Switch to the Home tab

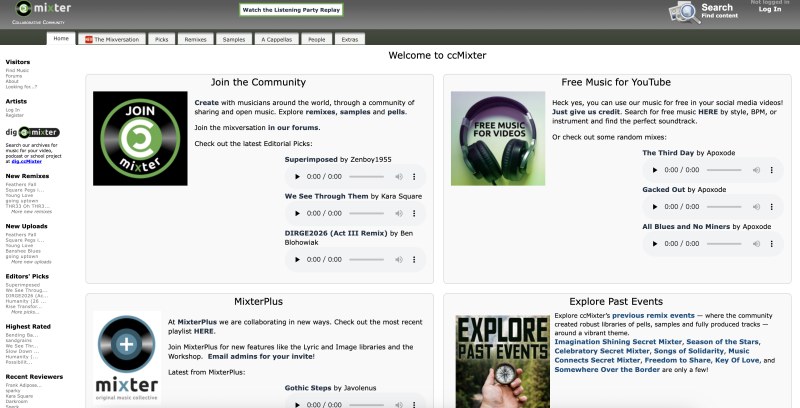pos(61,39)
